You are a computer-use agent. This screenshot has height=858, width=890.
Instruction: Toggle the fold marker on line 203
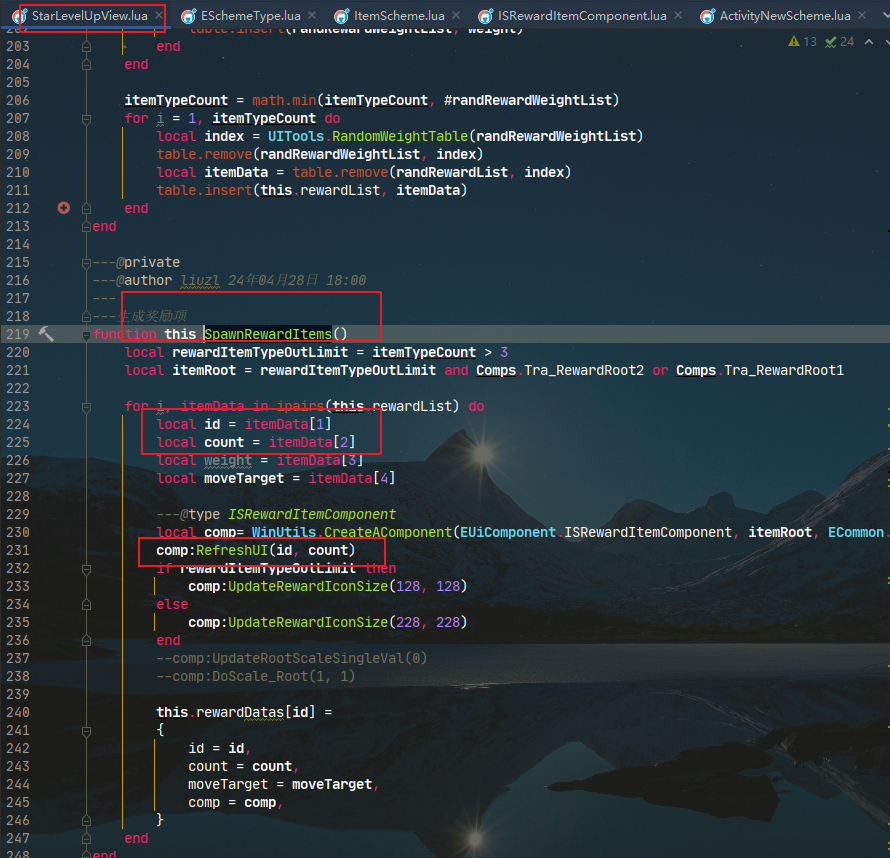86,47
